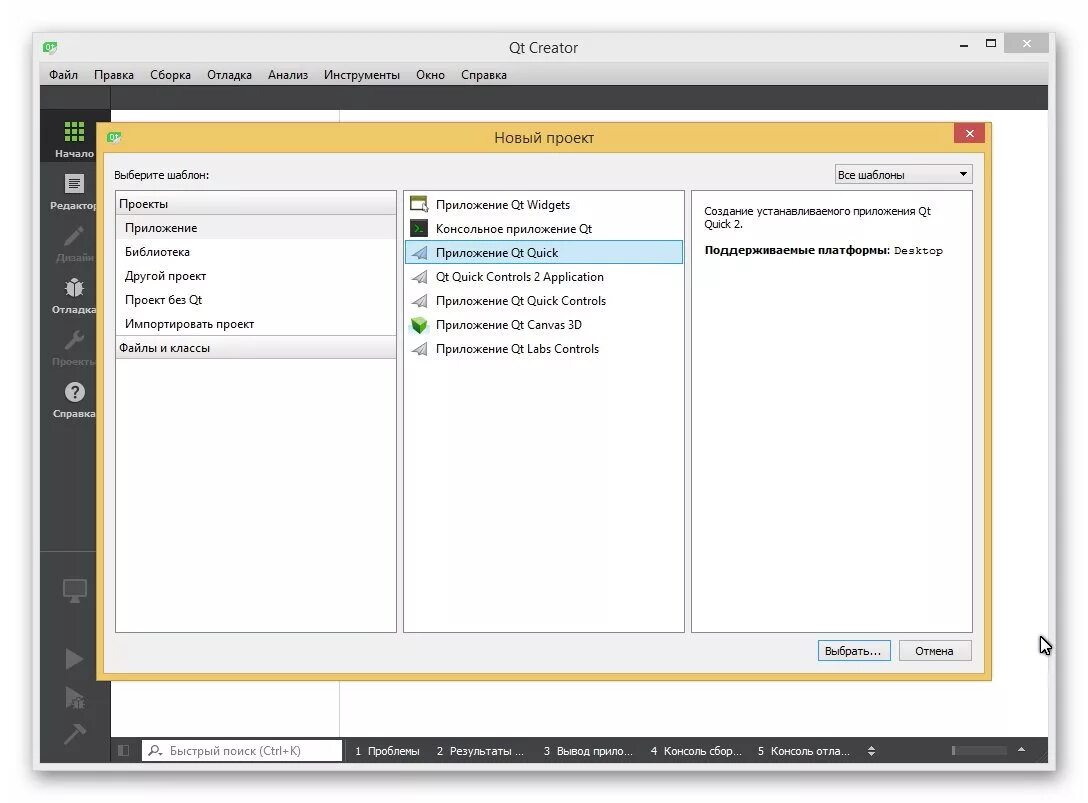Viewport: 1088px width, 803px height.
Task: Open the 3 Вывод прило... pane
Action: click(x=588, y=751)
